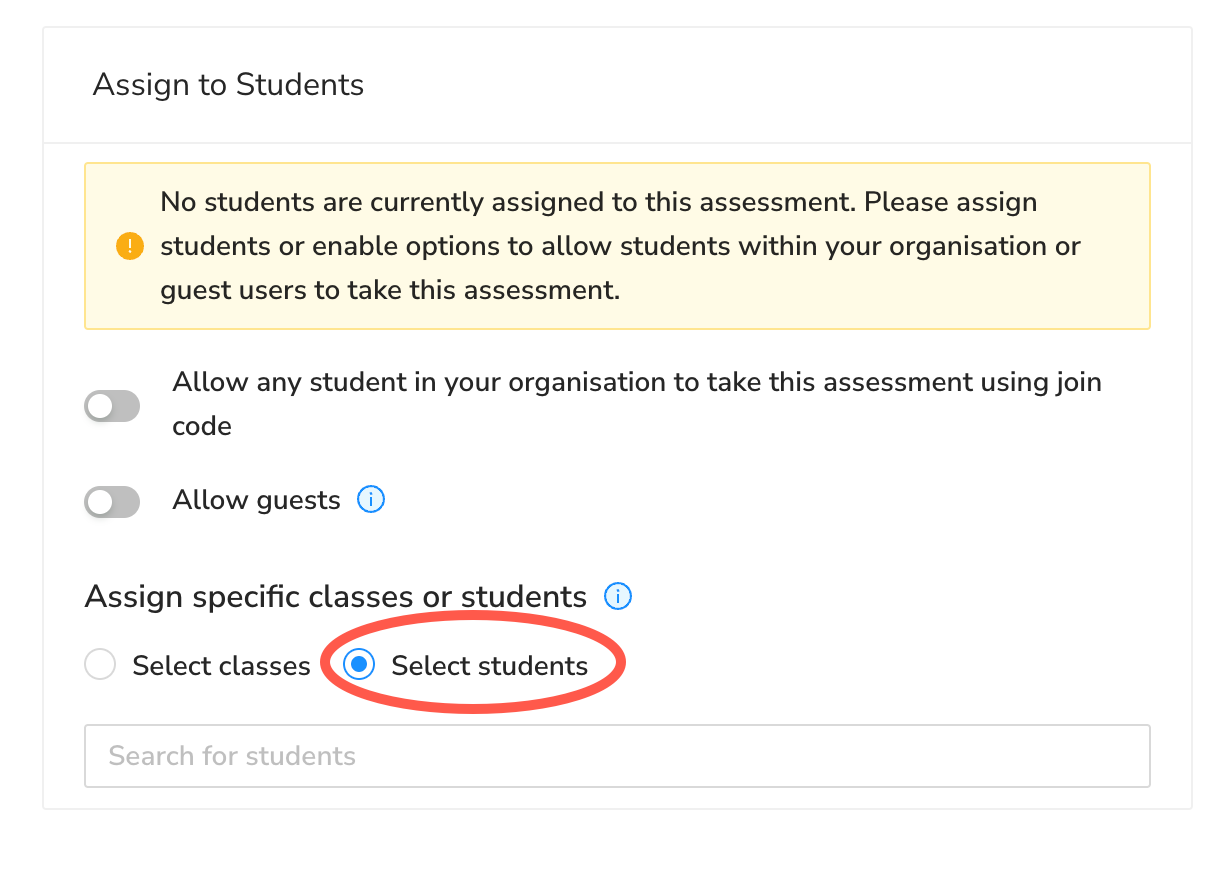Screen dimensions: 1228x888
Task: Open info icon beside Assign specific classes heading
Action: pyautogui.click(x=618, y=597)
